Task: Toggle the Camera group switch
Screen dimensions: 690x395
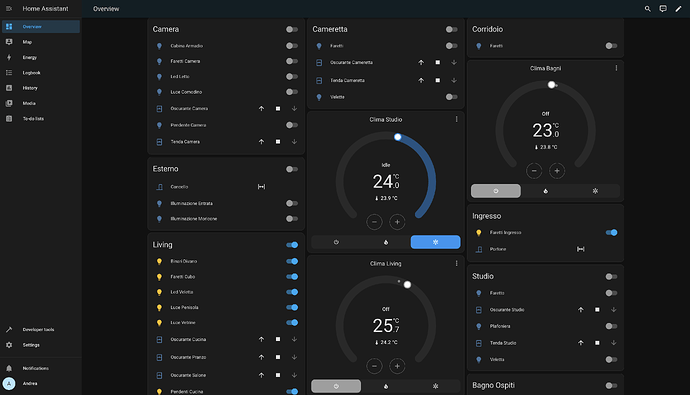Action: click(x=292, y=29)
